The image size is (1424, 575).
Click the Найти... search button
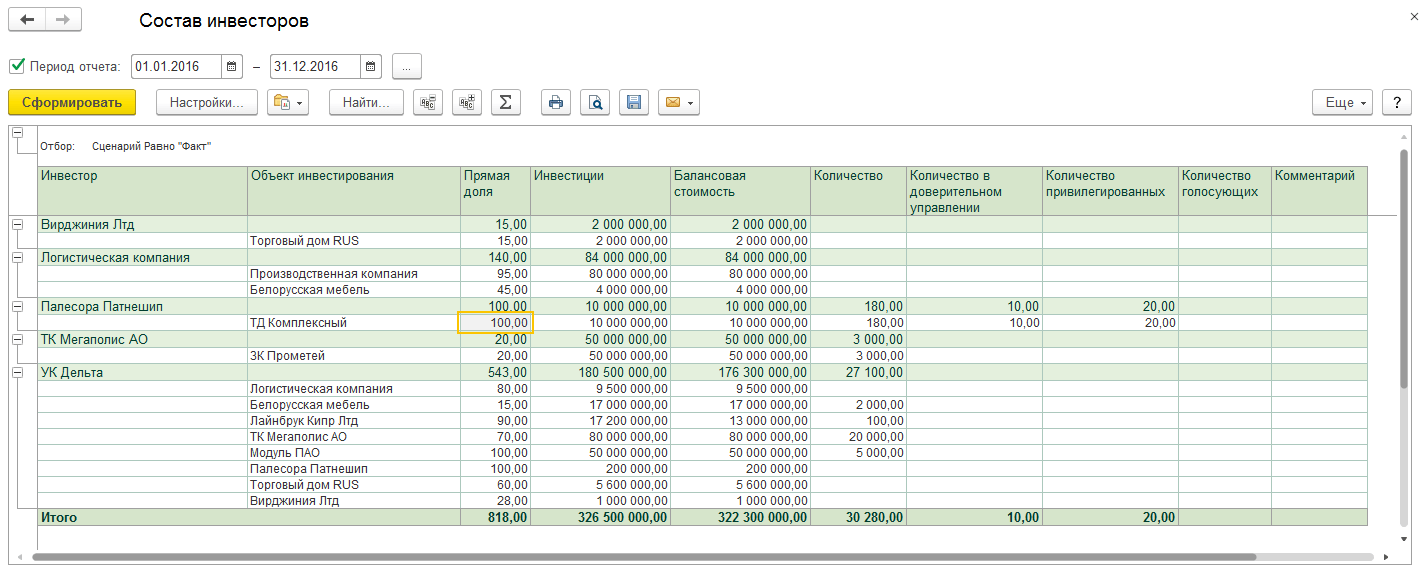pyautogui.click(x=366, y=102)
